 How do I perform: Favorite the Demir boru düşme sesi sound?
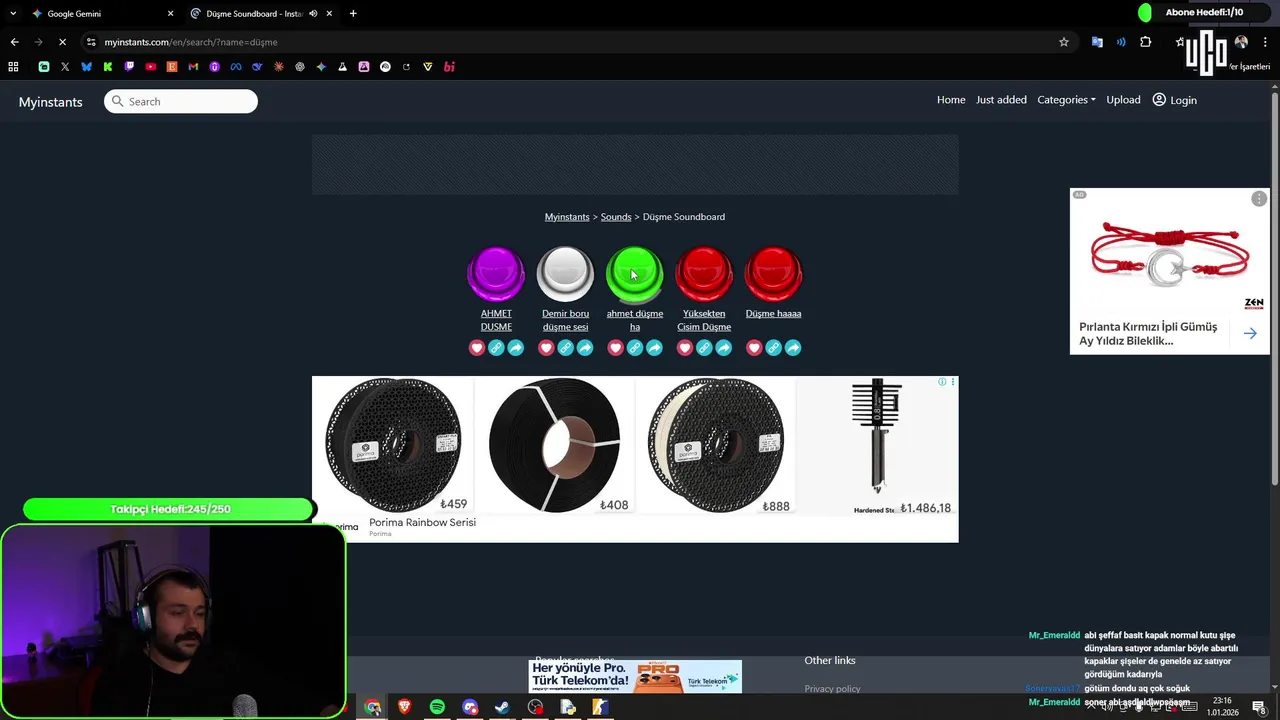pyautogui.click(x=546, y=348)
